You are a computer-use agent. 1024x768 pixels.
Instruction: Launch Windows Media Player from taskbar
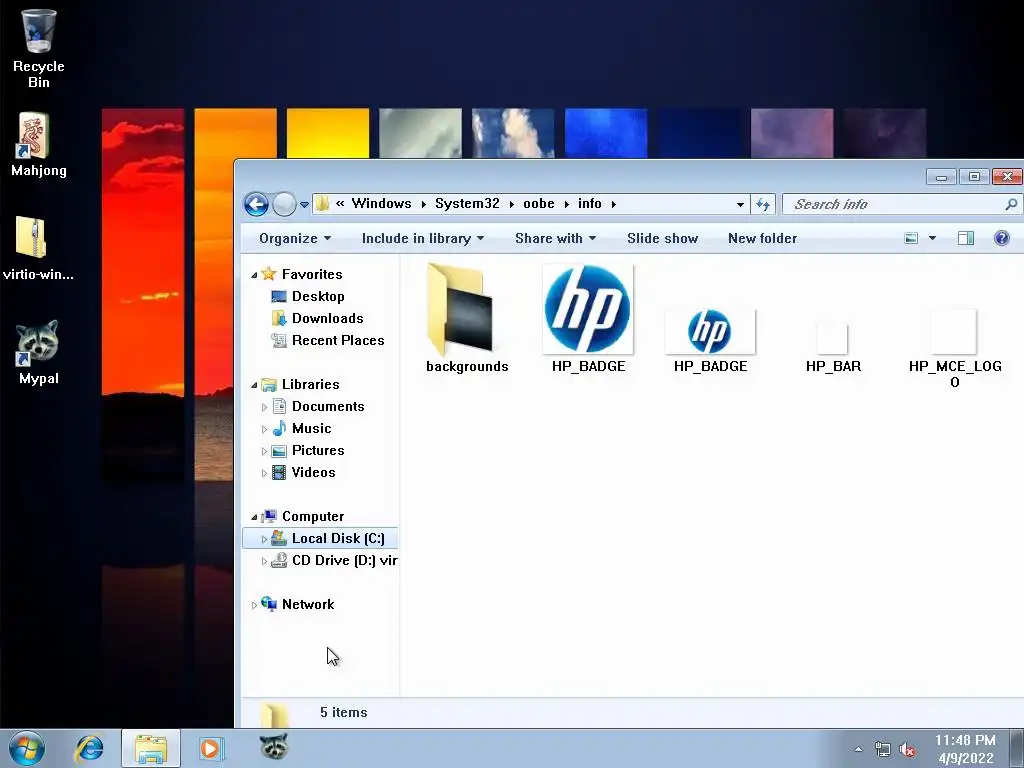coord(210,748)
